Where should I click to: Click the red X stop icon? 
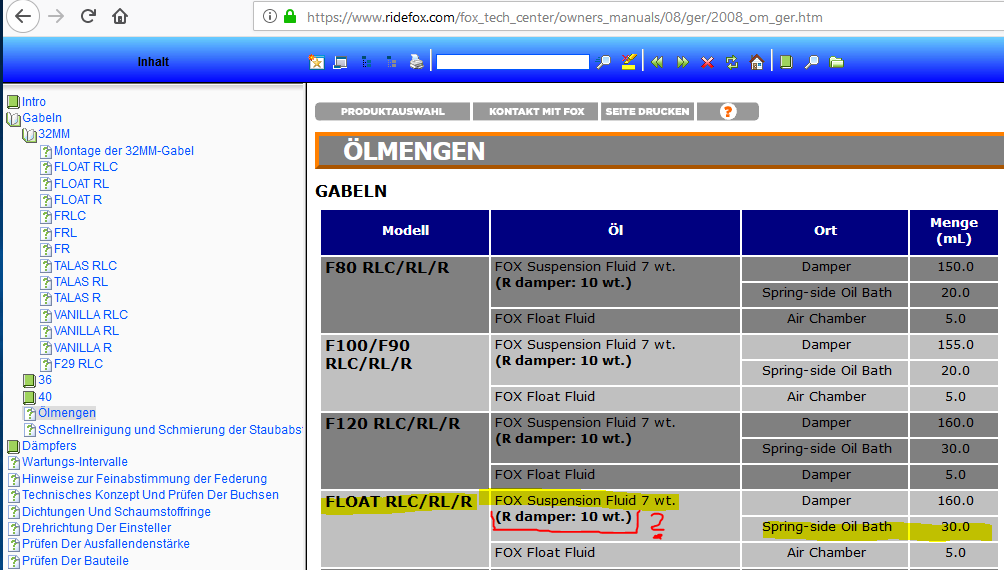[x=707, y=62]
